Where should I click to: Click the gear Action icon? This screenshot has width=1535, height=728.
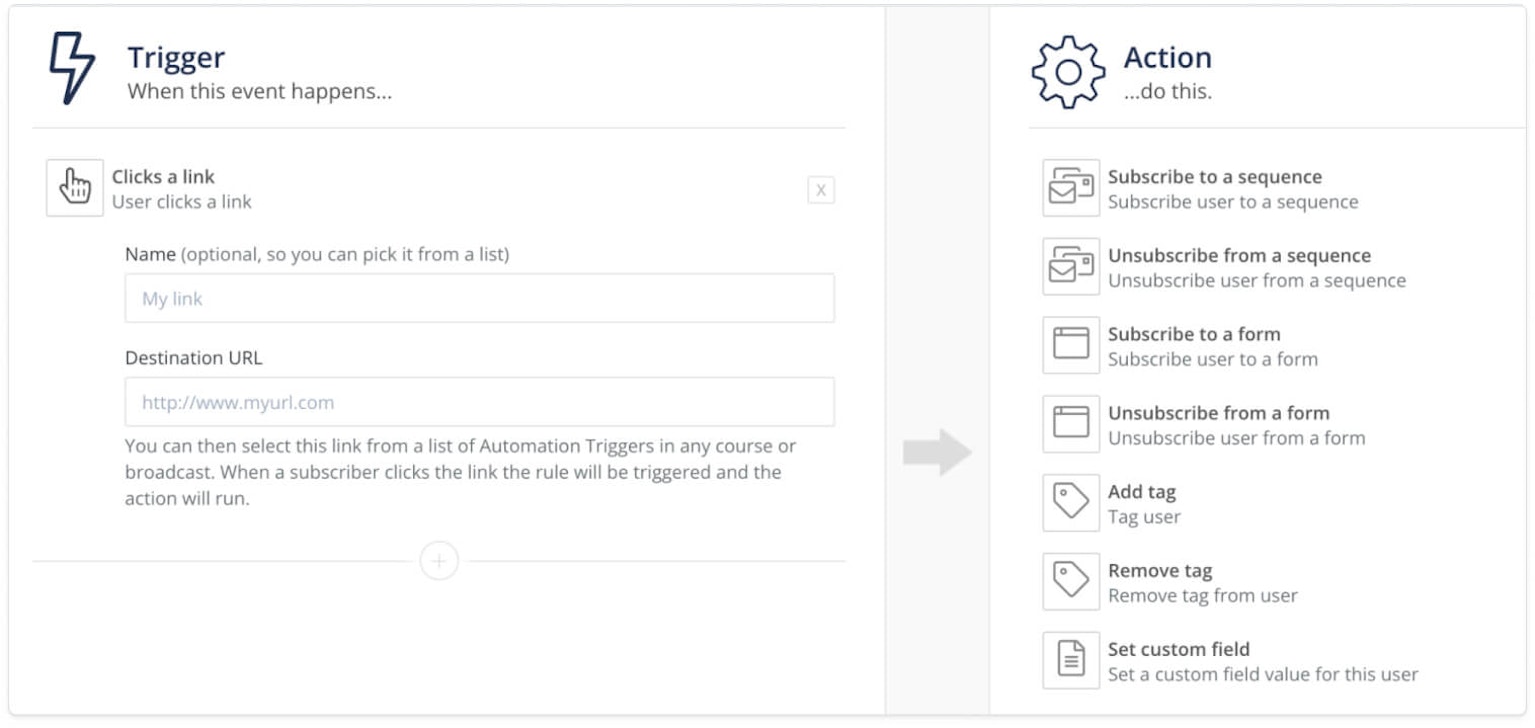(x=1070, y=70)
